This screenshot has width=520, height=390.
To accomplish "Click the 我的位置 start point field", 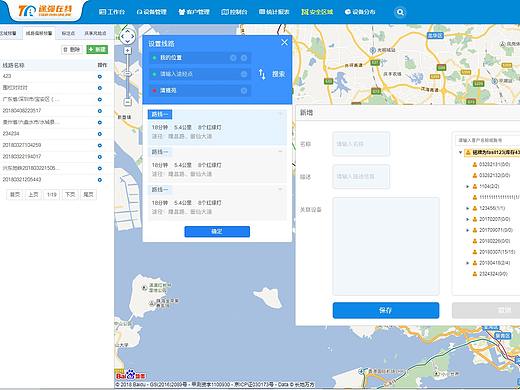I will (200, 58).
